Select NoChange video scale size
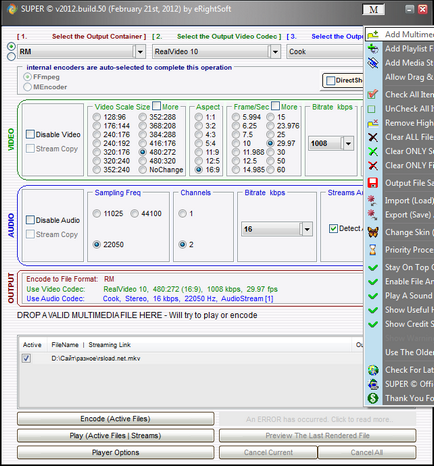Viewport: 434px width, 466px height. [143, 170]
